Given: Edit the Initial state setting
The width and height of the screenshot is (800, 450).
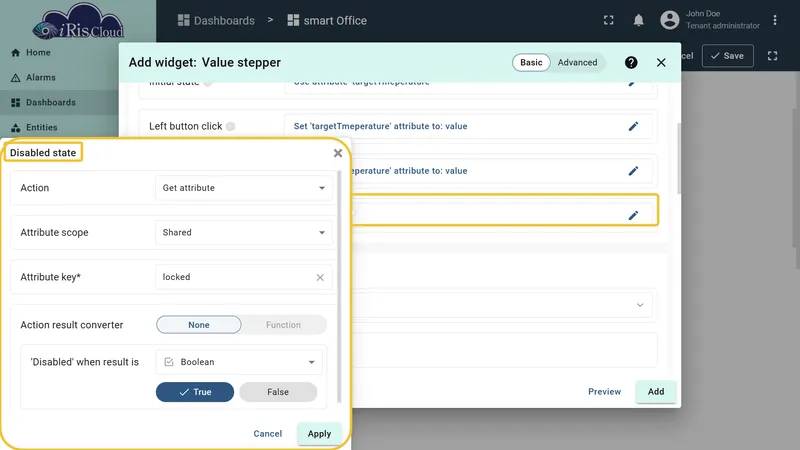Looking at the screenshot, I should pos(633,82).
